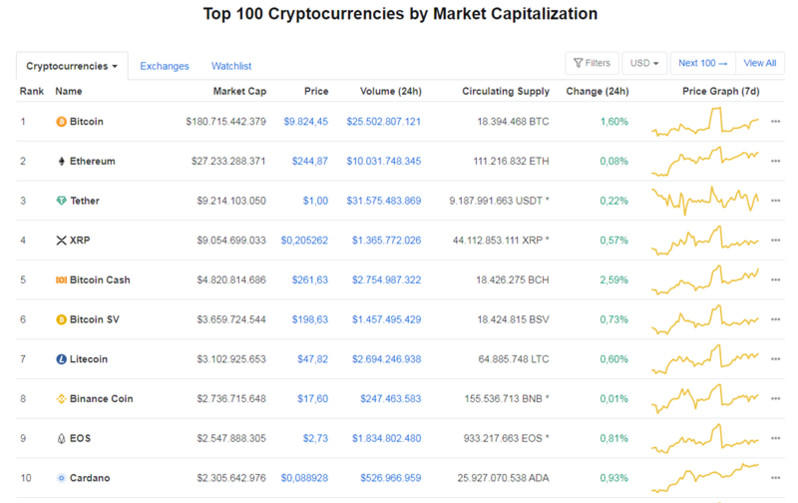The width and height of the screenshot is (798, 503).
Task: Switch to the Watchlist tab
Action: click(231, 66)
